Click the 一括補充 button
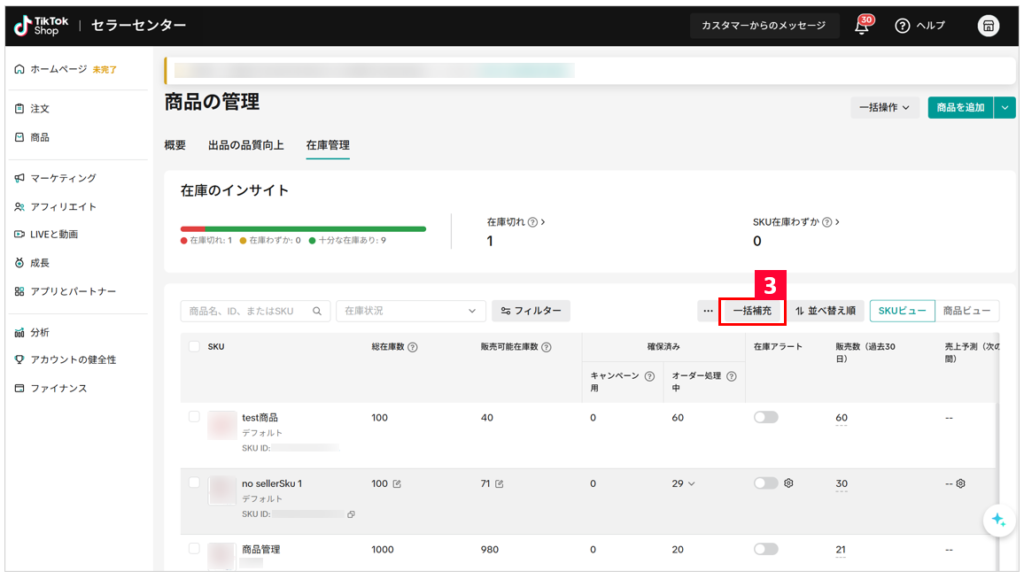This screenshot has width=1024, height=579. point(752,311)
